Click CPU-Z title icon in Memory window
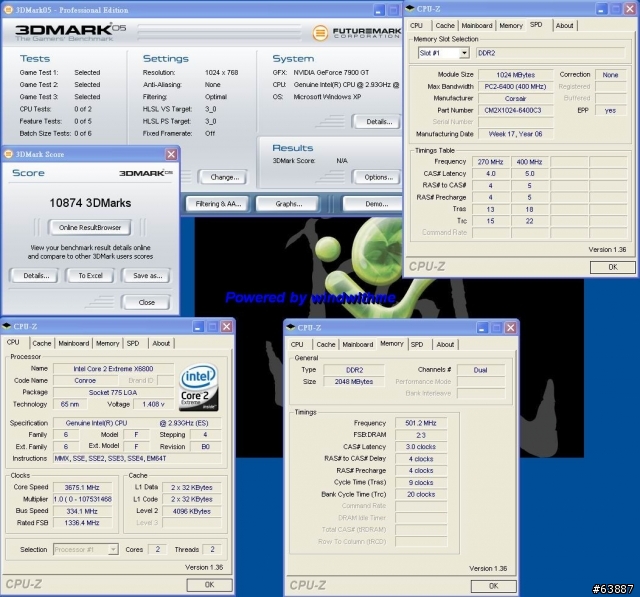The image size is (640, 597). [x=291, y=327]
